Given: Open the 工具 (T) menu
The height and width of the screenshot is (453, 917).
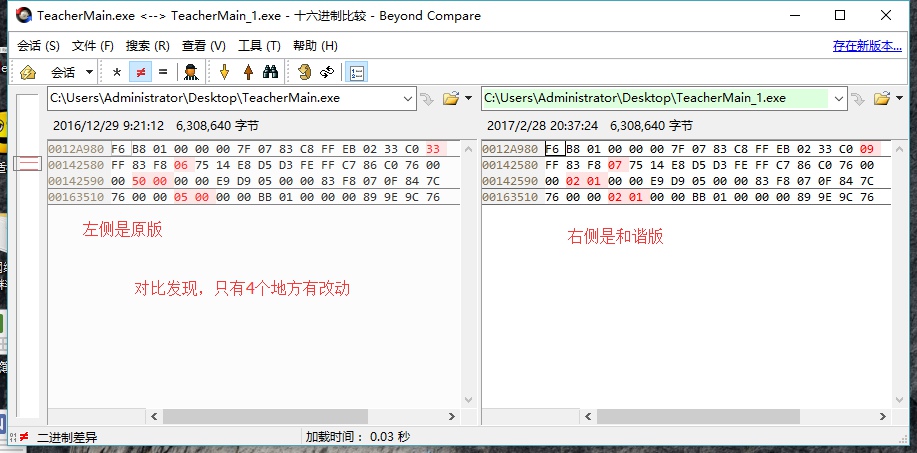Looking at the screenshot, I should (259, 46).
